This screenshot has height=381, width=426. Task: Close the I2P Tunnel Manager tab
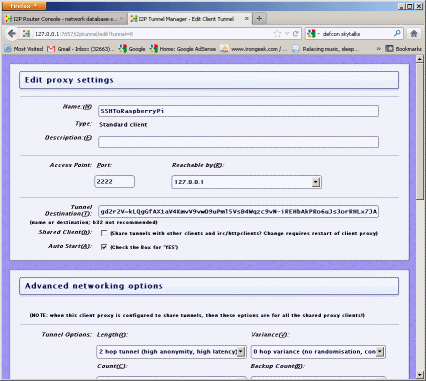pos(247,19)
